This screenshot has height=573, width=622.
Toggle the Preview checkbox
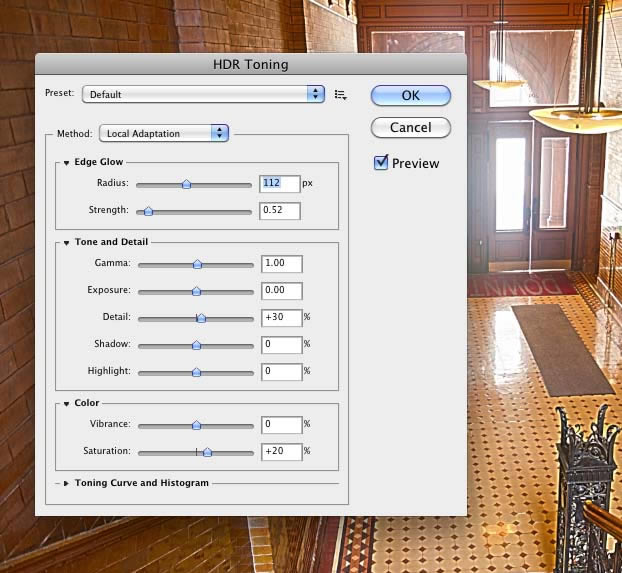tap(381, 162)
